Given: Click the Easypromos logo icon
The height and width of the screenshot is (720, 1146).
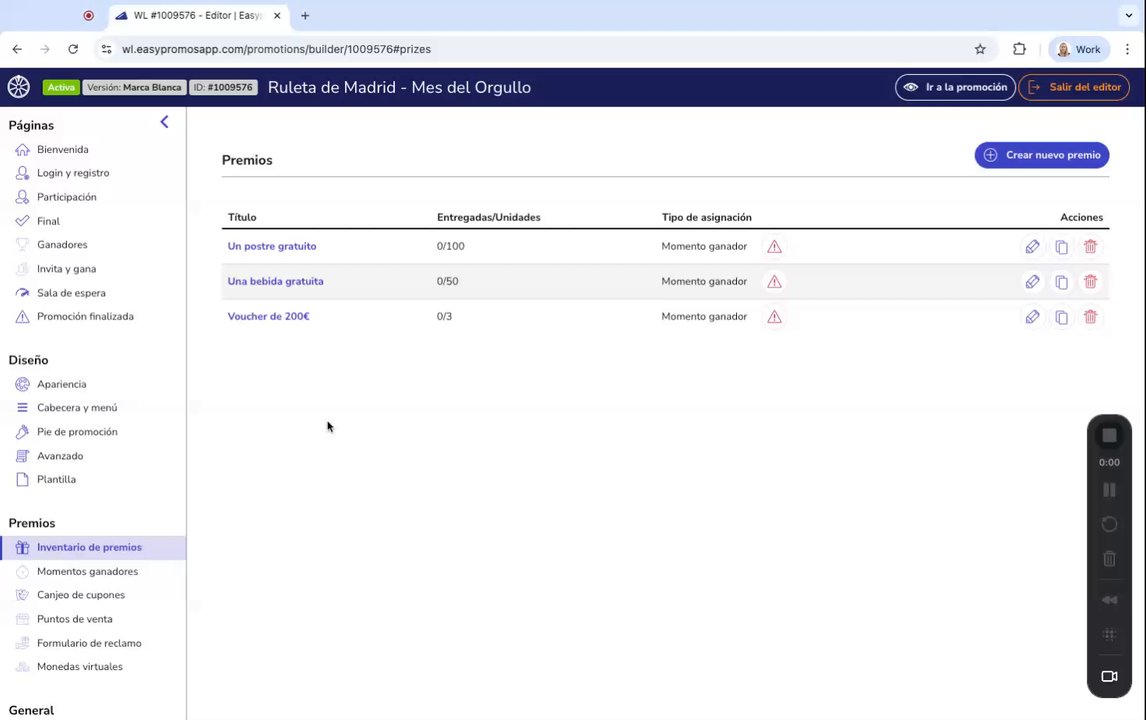Looking at the screenshot, I should pos(19,87).
